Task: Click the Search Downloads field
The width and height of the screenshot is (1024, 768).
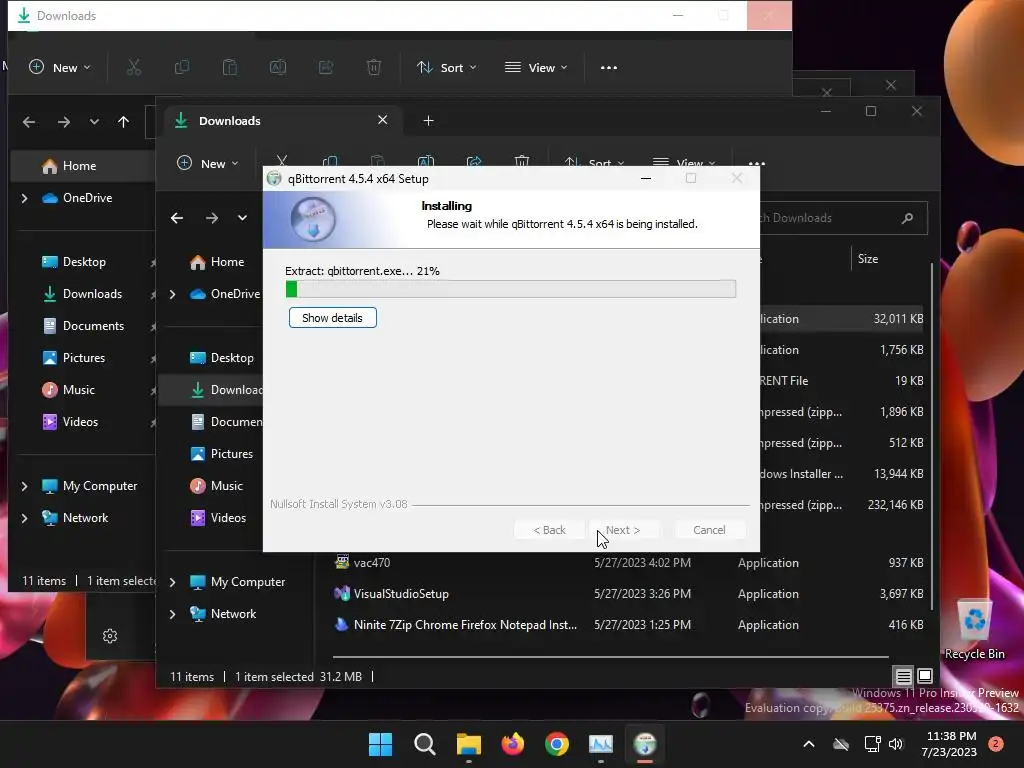Action: point(843,218)
